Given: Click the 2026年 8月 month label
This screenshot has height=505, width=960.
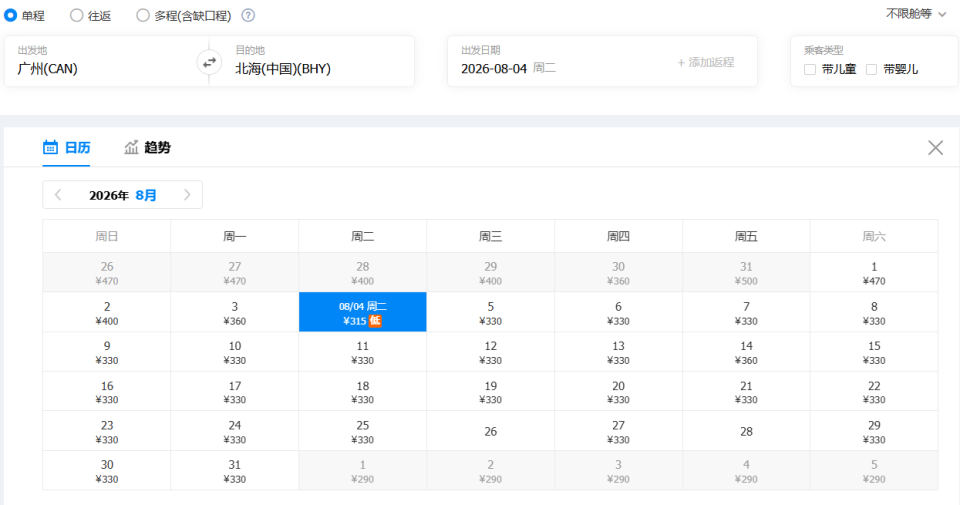Looking at the screenshot, I should click(x=122, y=195).
